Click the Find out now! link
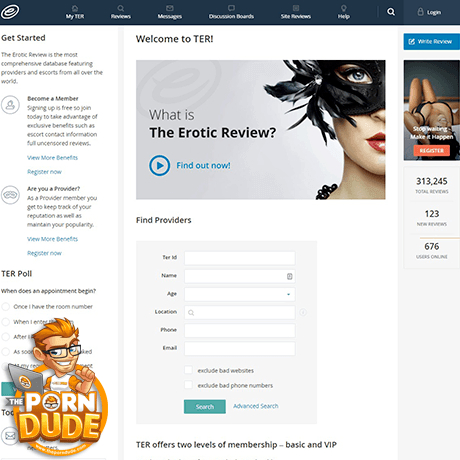Screen dimensions: 460x460 coord(203,165)
